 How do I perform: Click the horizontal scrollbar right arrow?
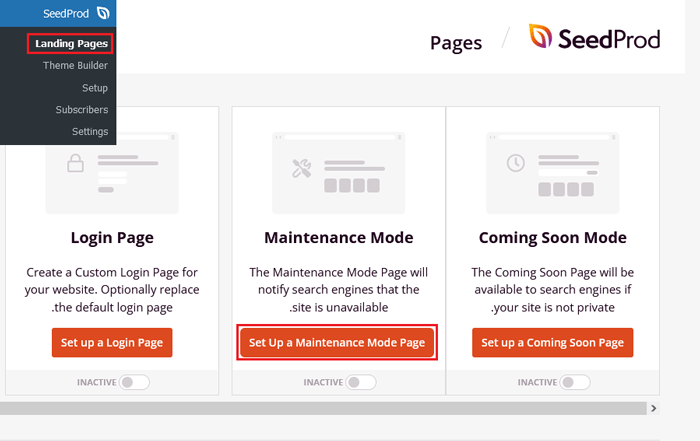[654, 408]
